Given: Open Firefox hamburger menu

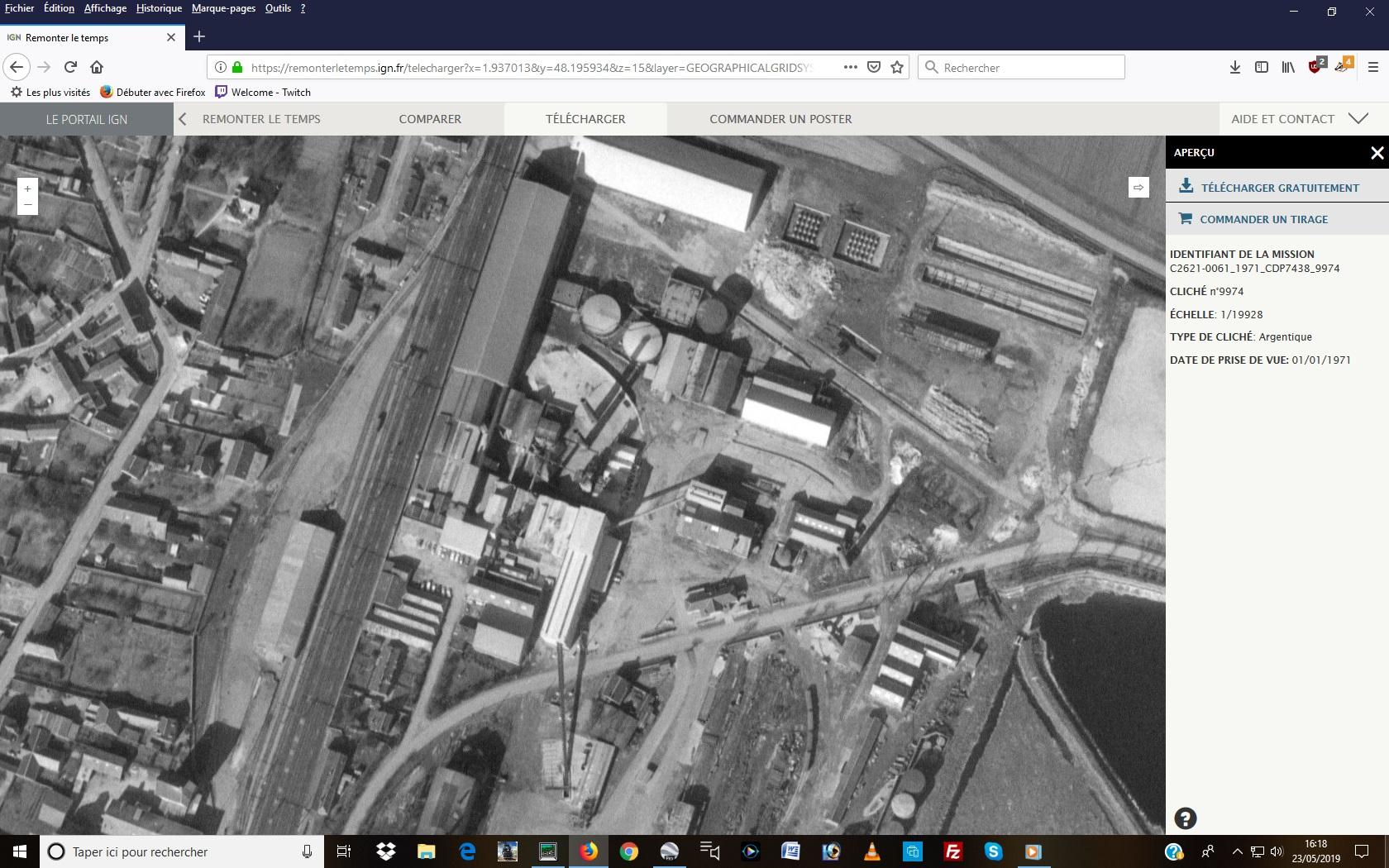Looking at the screenshot, I should [x=1373, y=68].
